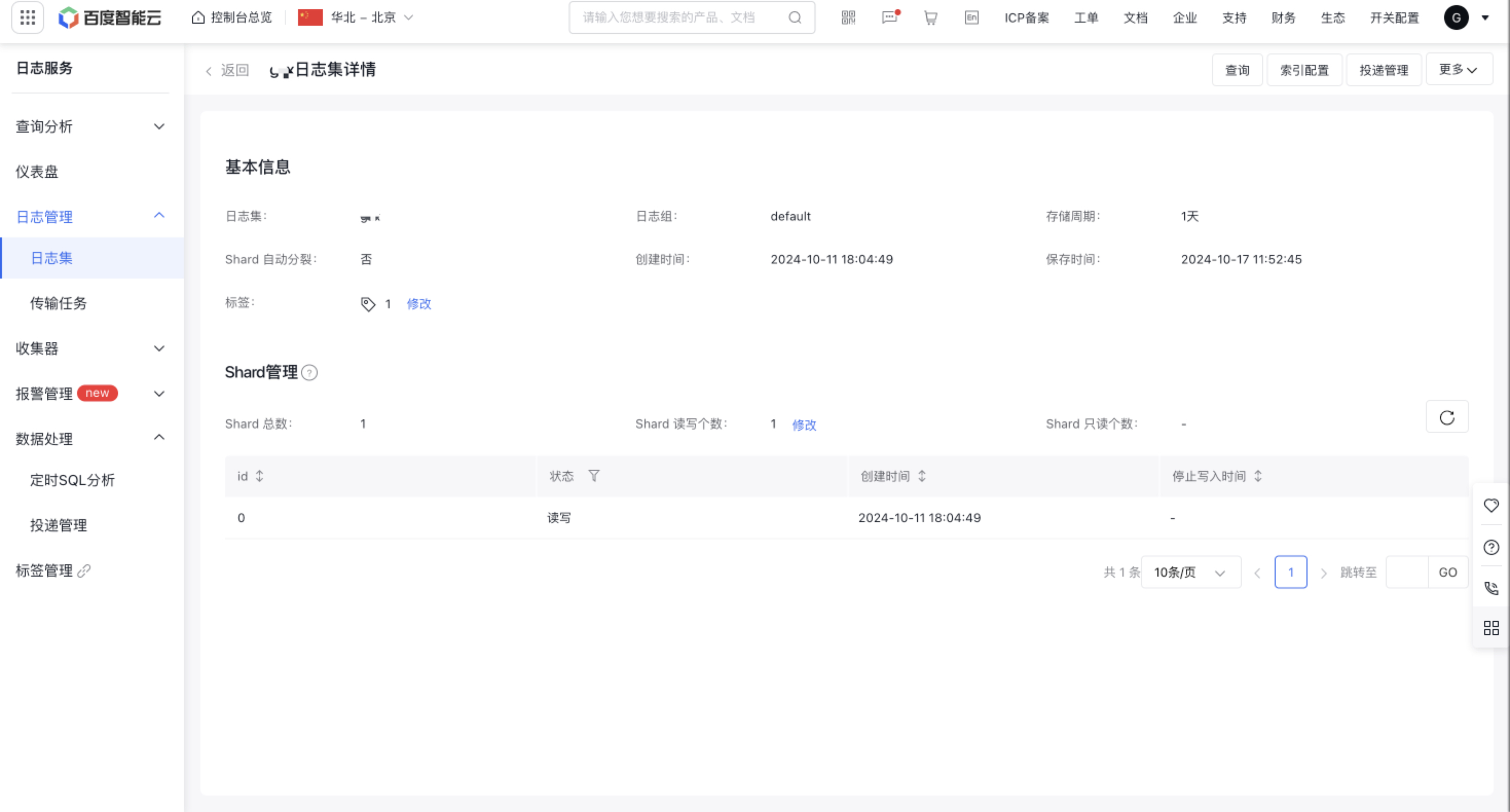Open 标签管理 in sidebar

(x=44, y=570)
